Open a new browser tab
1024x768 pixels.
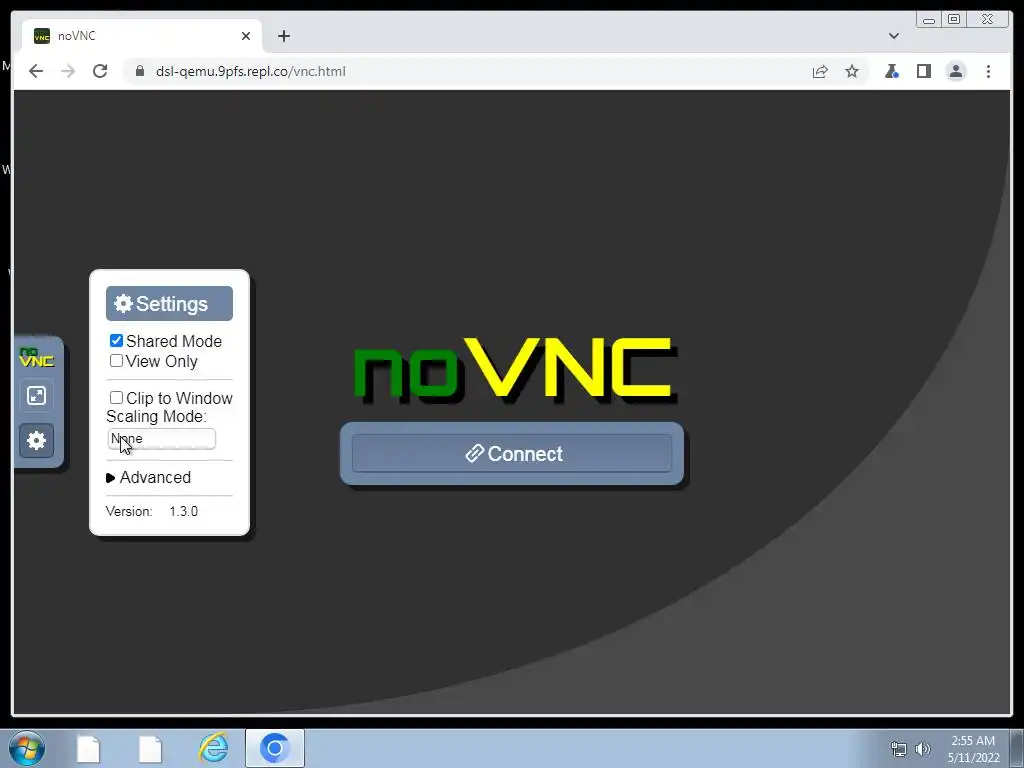(x=283, y=36)
